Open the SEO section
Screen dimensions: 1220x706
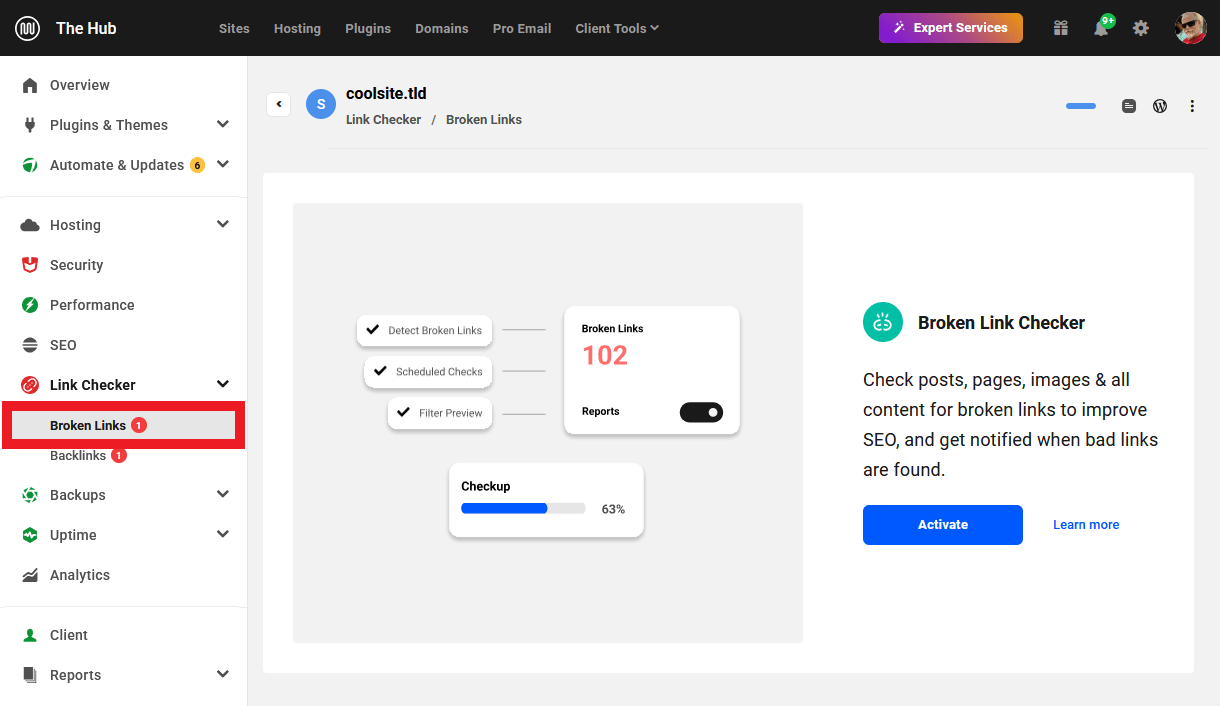tap(62, 344)
